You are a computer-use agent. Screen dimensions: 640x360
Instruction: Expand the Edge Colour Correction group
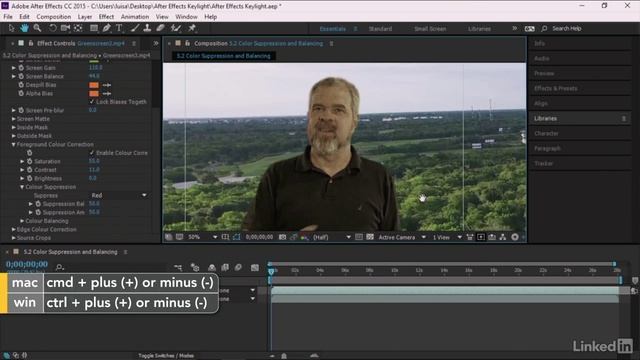coord(14,229)
